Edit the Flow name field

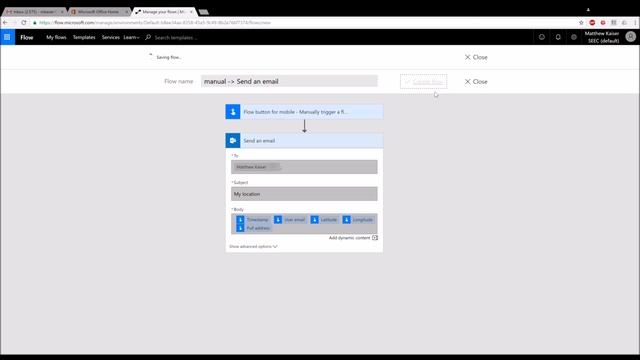[x=289, y=81]
